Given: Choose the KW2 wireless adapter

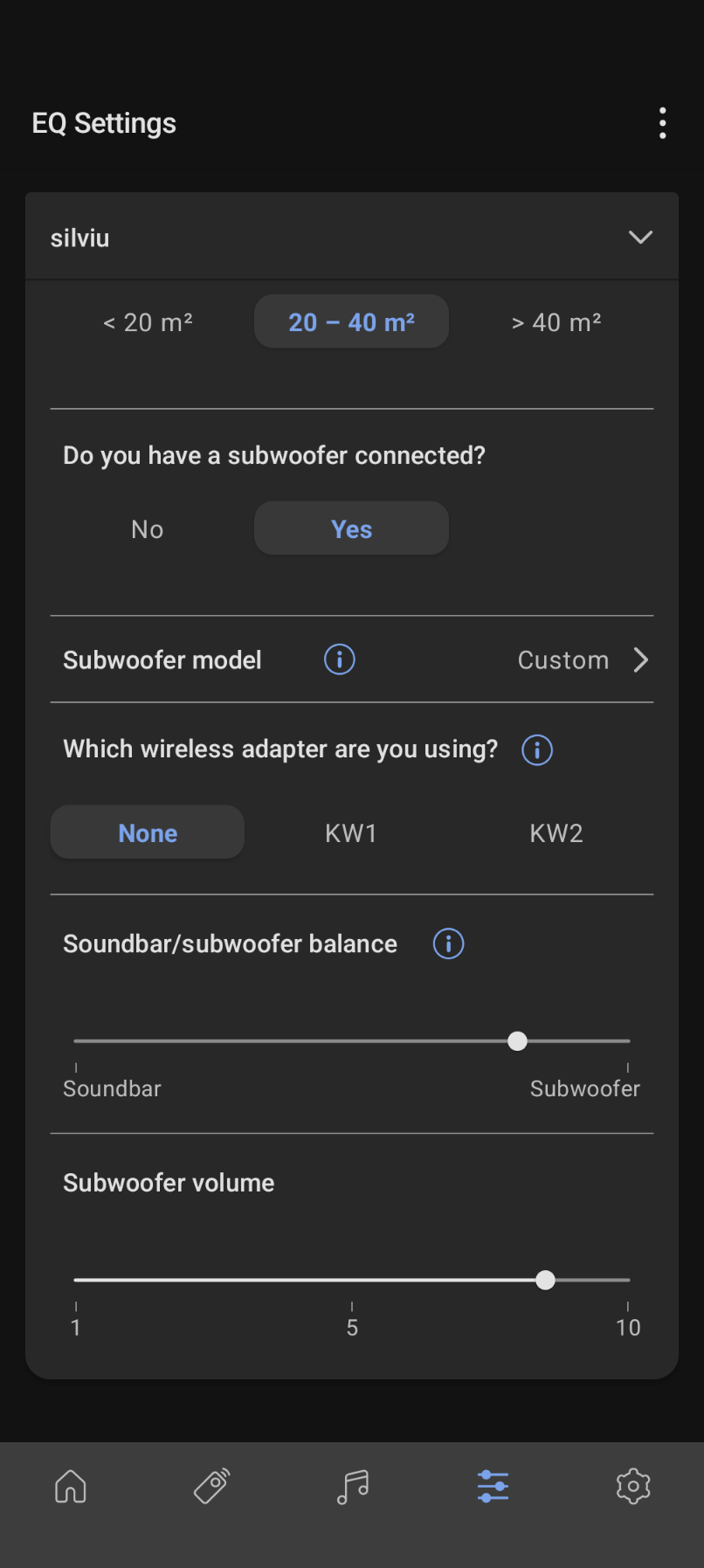Looking at the screenshot, I should (556, 833).
